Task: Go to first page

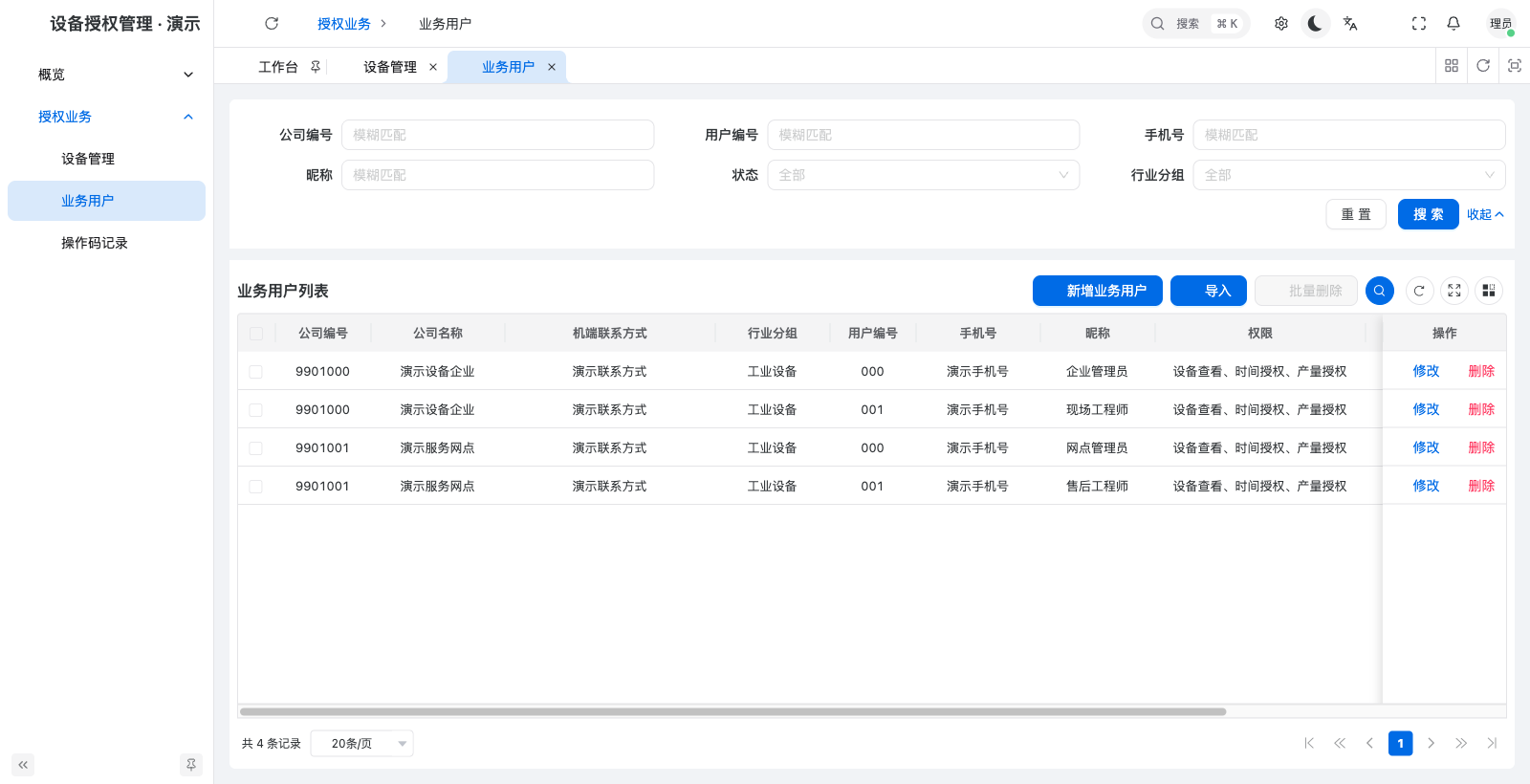Action: point(1309,743)
